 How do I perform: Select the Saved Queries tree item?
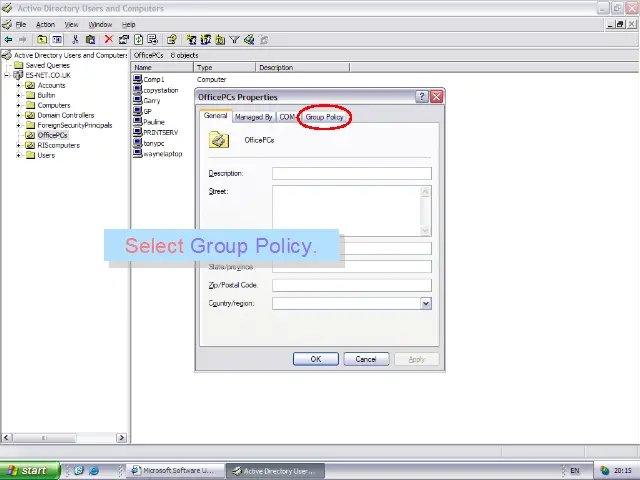pos(47,65)
